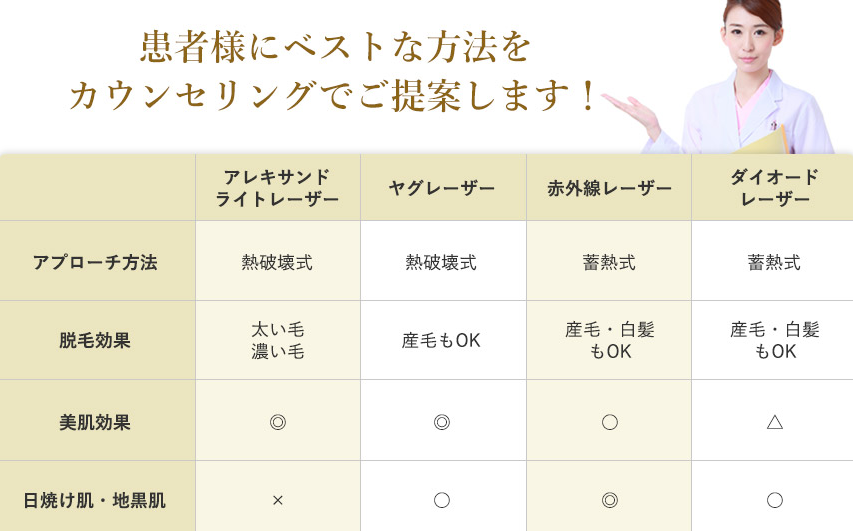The height and width of the screenshot is (531, 853).
Task: Click the circle in 赤外線レーザー 美肌効果 cell
Action: coord(609,422)
